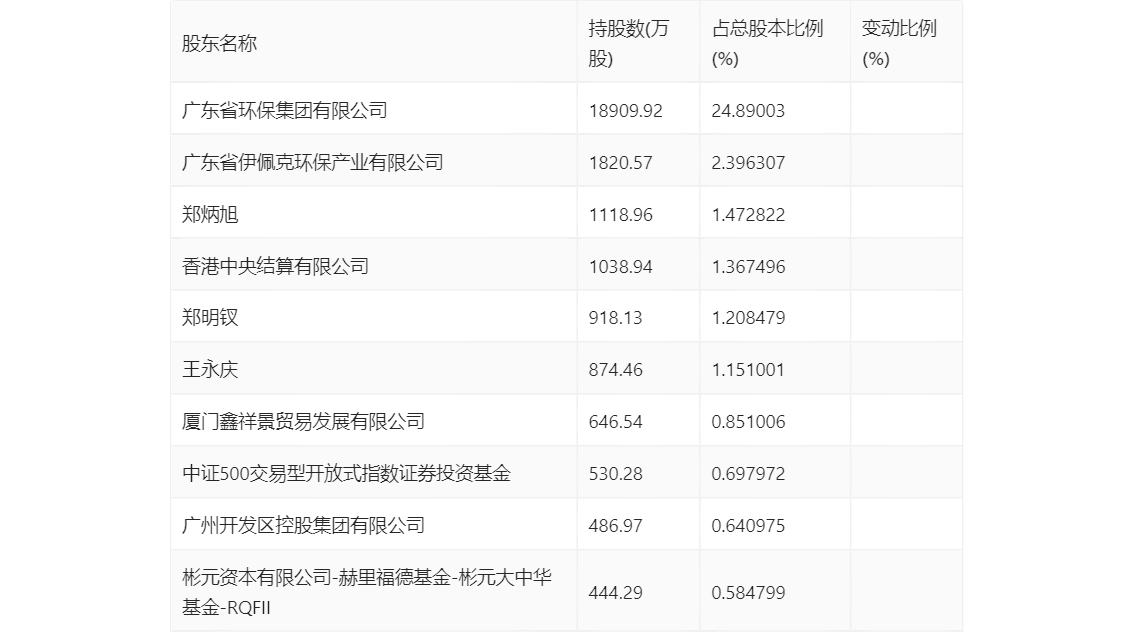Select shareholder 郑明钗
Screen dimensions: 1134x632
[x=210, y=317]
